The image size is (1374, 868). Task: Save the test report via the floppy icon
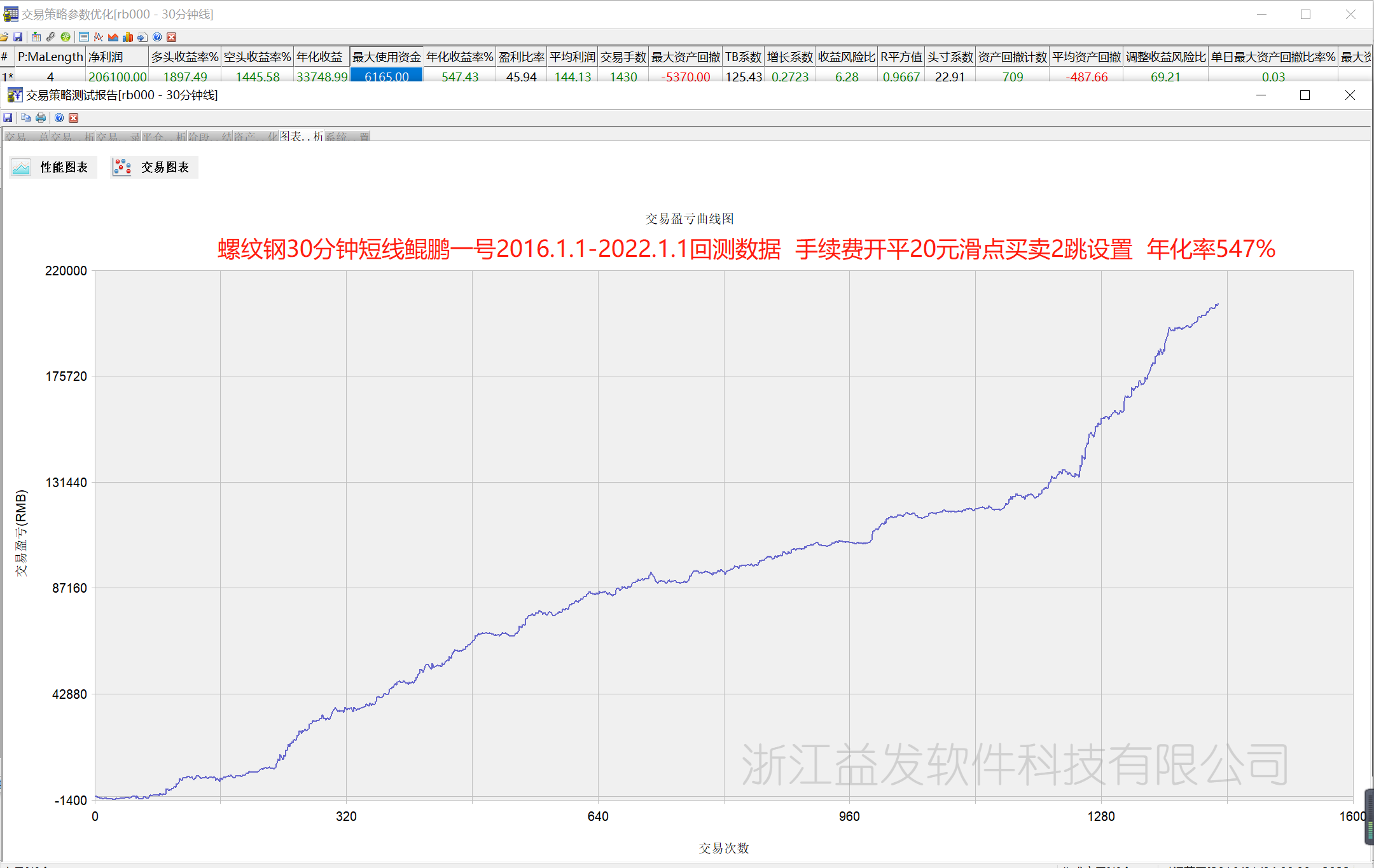point(8,118)
